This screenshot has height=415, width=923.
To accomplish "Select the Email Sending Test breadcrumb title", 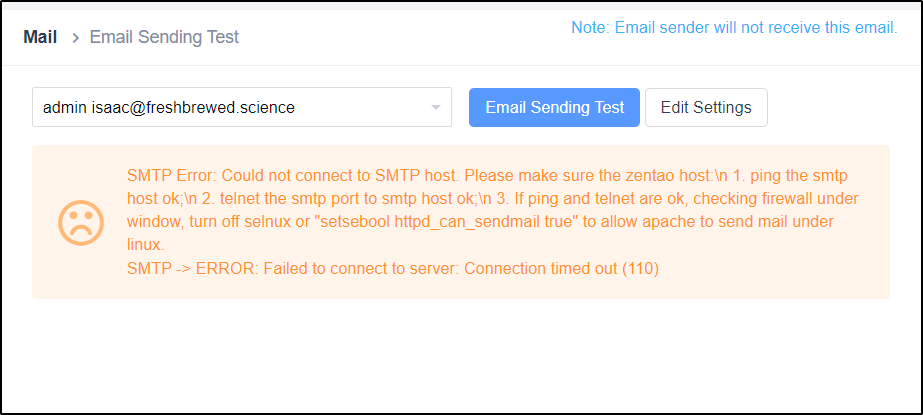I will click(x=164, y=37).
